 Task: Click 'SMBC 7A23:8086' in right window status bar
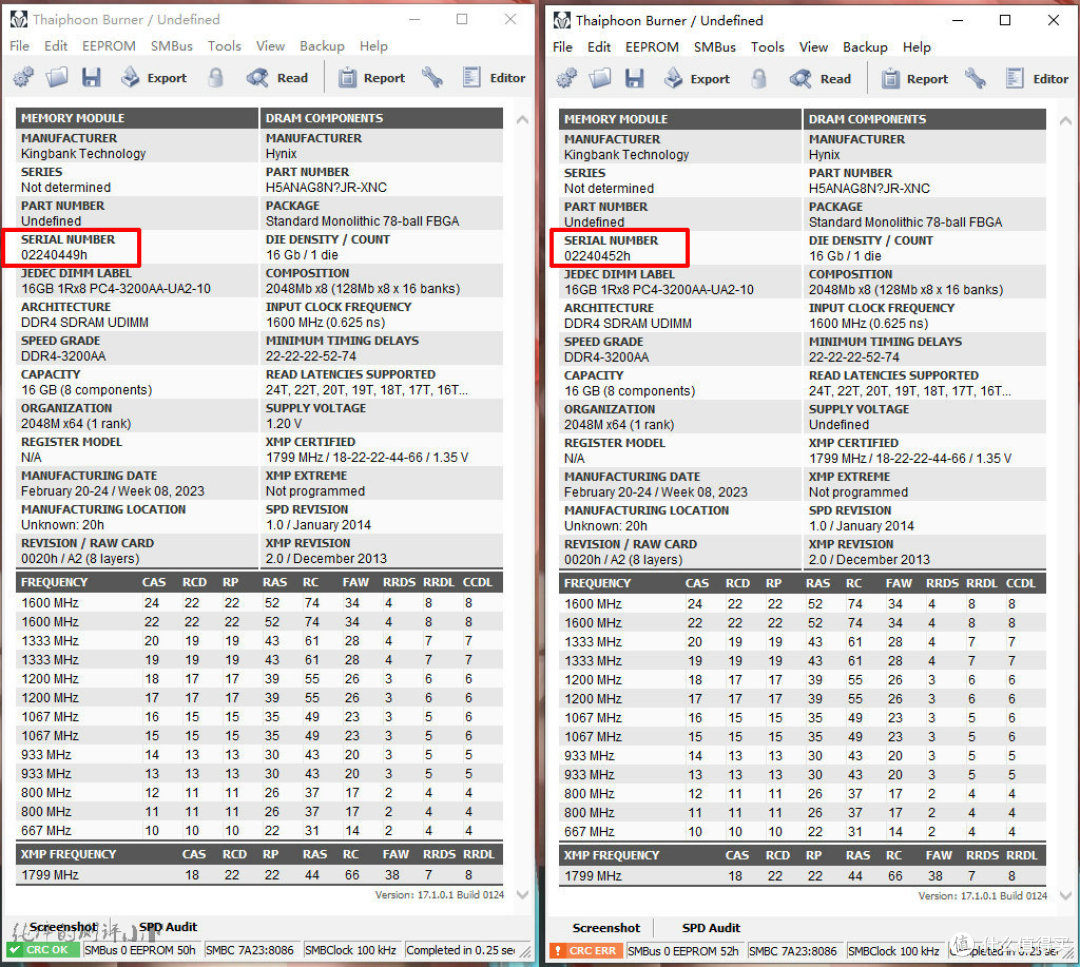pos(793,951)
